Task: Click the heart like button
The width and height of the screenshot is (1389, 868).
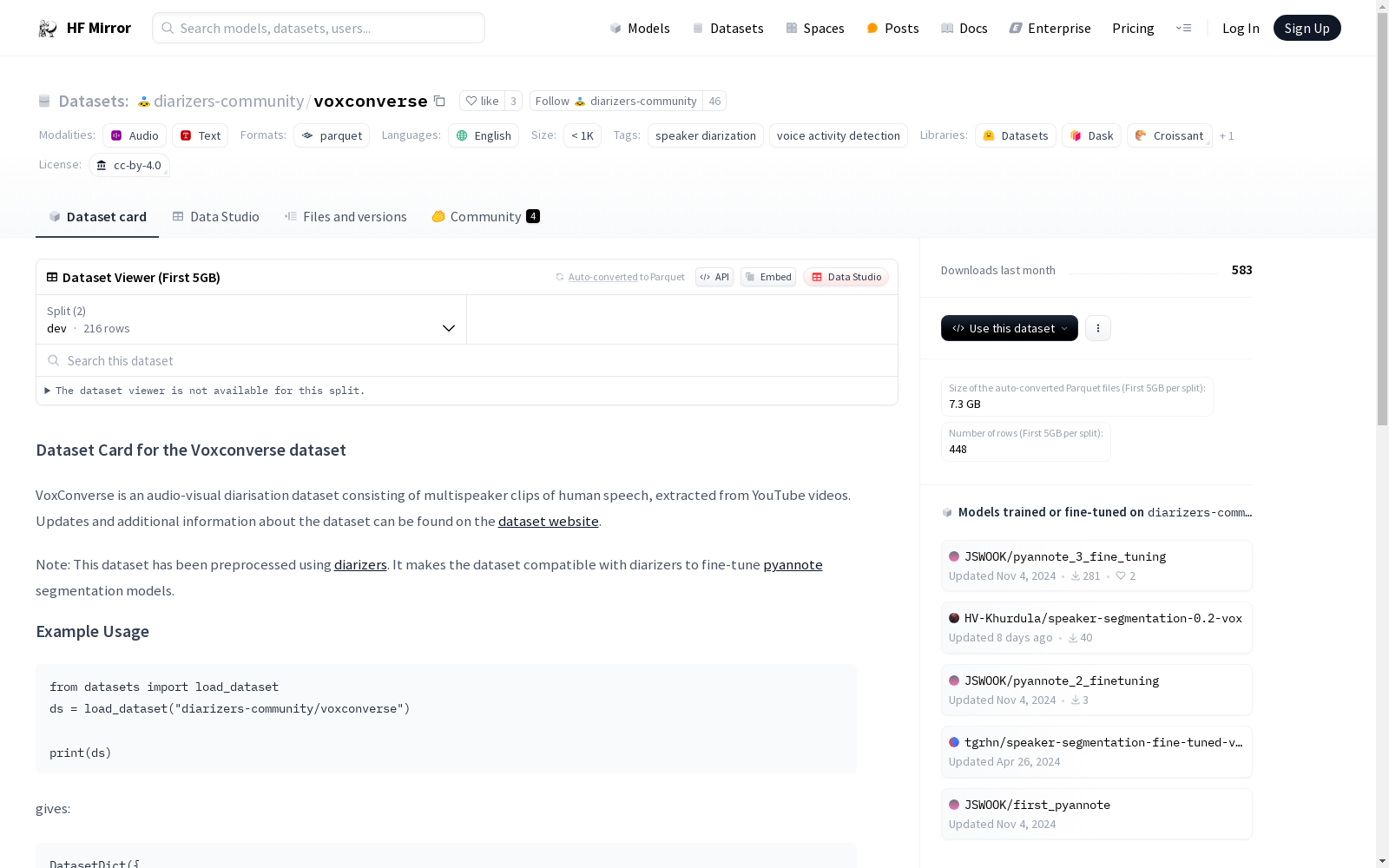Action: (x=482, y=101)
